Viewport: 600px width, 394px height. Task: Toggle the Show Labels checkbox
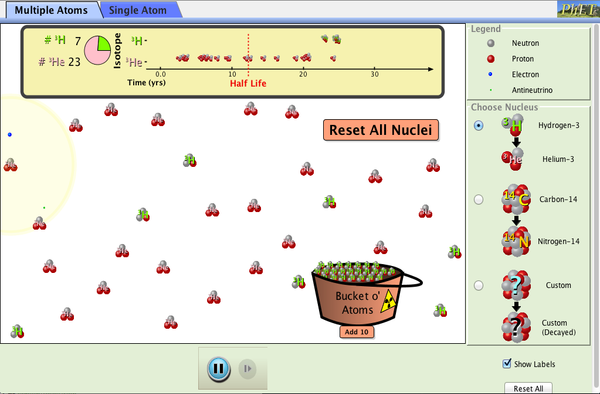coord(507,363)
